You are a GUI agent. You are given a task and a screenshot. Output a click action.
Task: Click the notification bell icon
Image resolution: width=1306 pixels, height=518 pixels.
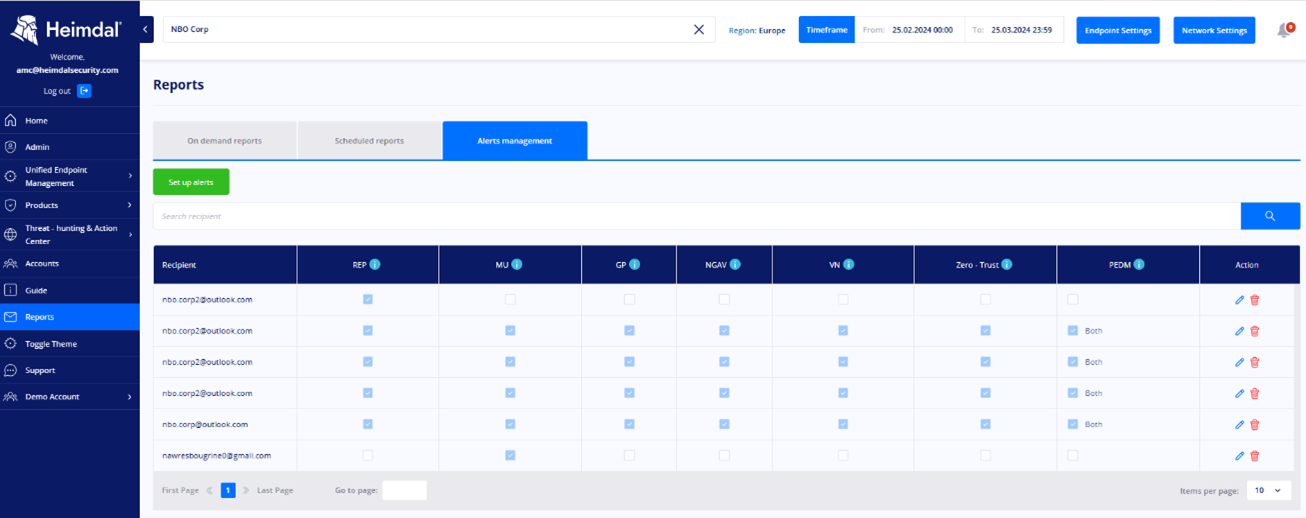point(1284,31)
